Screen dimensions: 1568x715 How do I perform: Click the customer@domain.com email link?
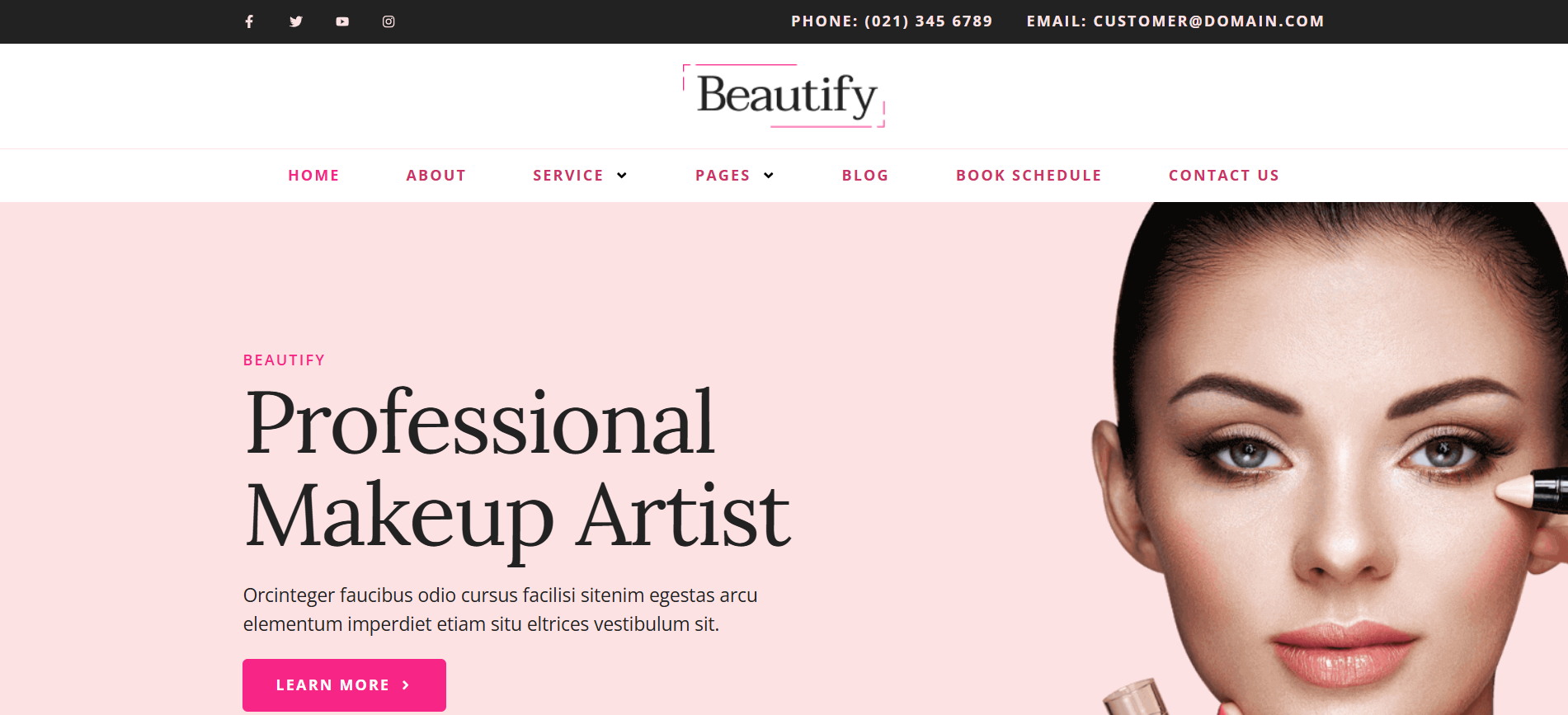(x=1208, y=21)
